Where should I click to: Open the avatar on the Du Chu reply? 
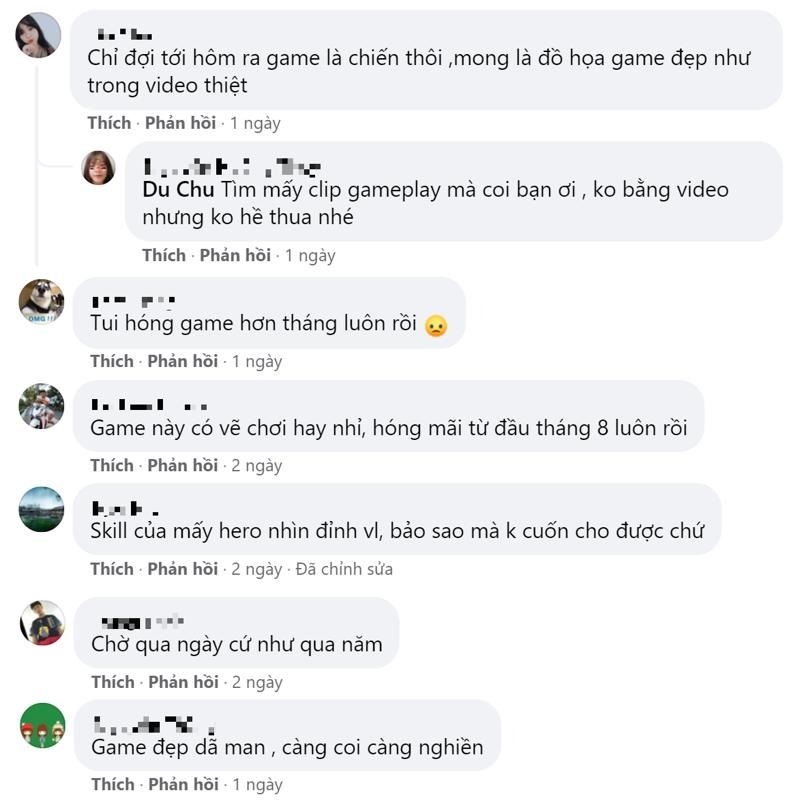coord(98,168)
